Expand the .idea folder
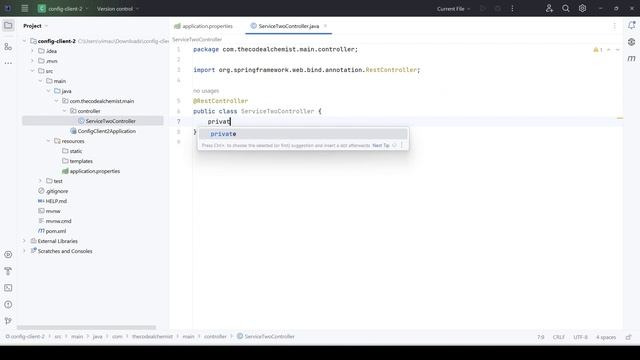This screenshot has height=360, width=640. tap(33, 51)
